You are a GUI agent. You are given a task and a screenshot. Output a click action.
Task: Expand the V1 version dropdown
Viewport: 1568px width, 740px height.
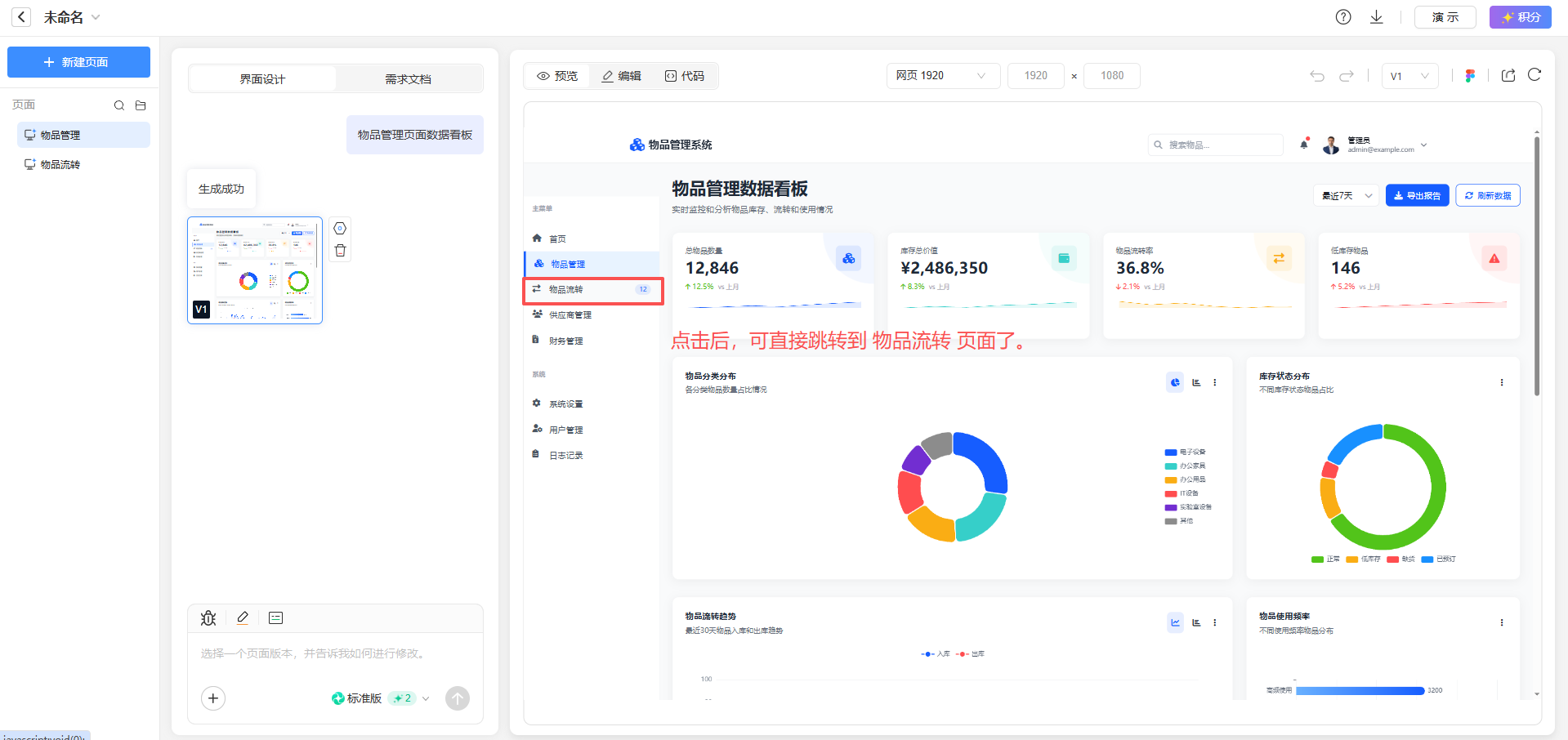click(x=1410, y=76)
